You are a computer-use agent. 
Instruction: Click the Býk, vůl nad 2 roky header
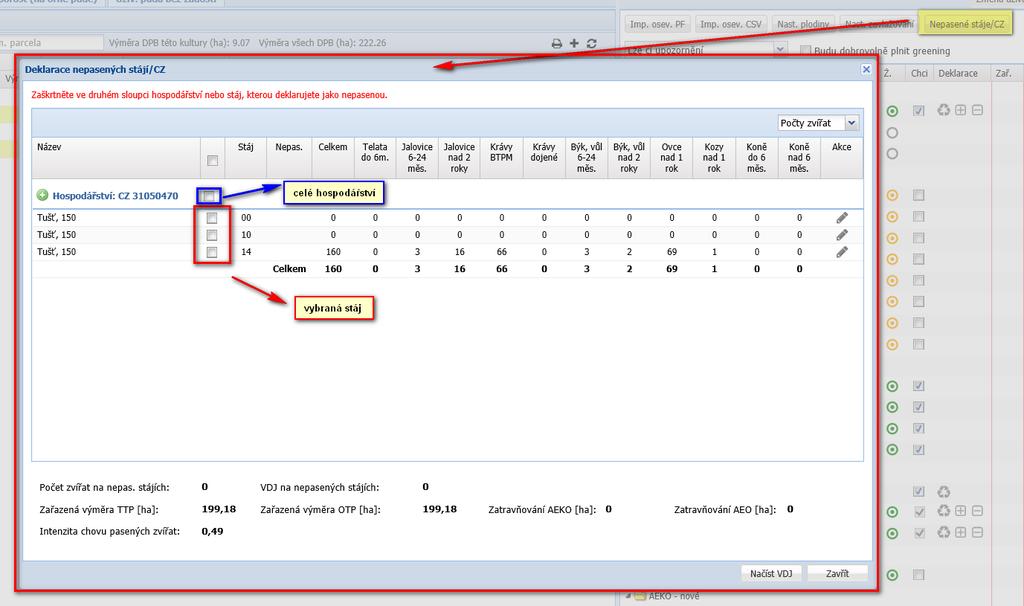pyautogui.click(x=629, y=157)
